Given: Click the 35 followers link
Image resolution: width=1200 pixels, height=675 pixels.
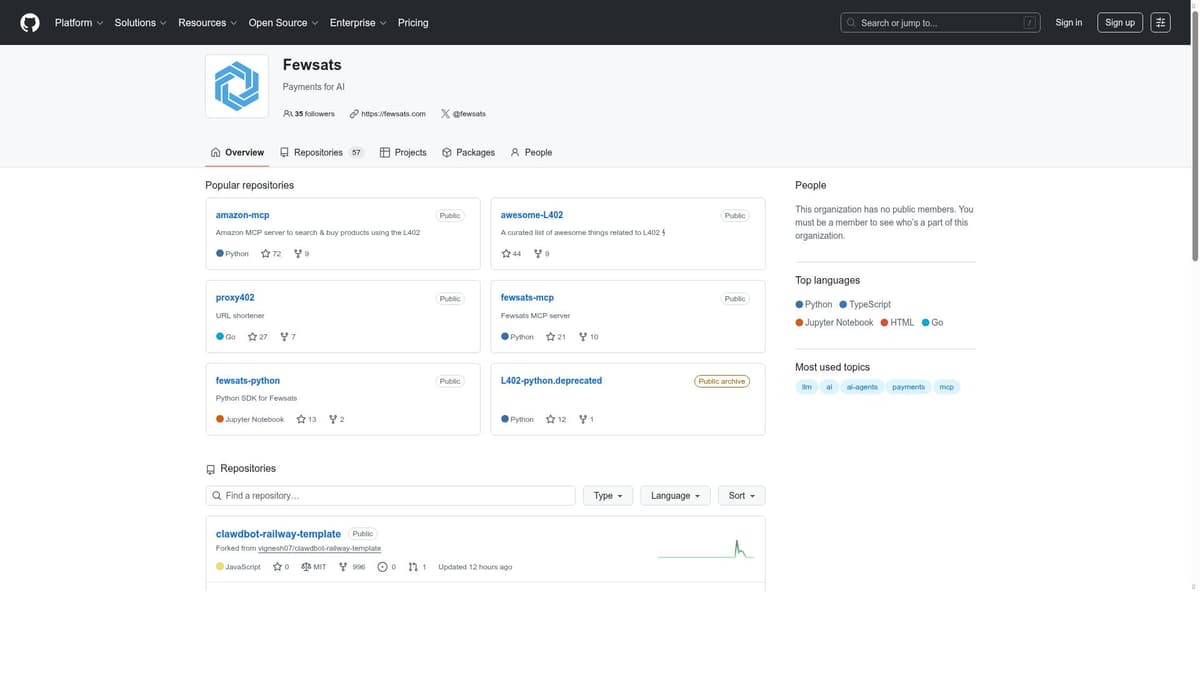Looking at the screenshot, I should point(309,114).
